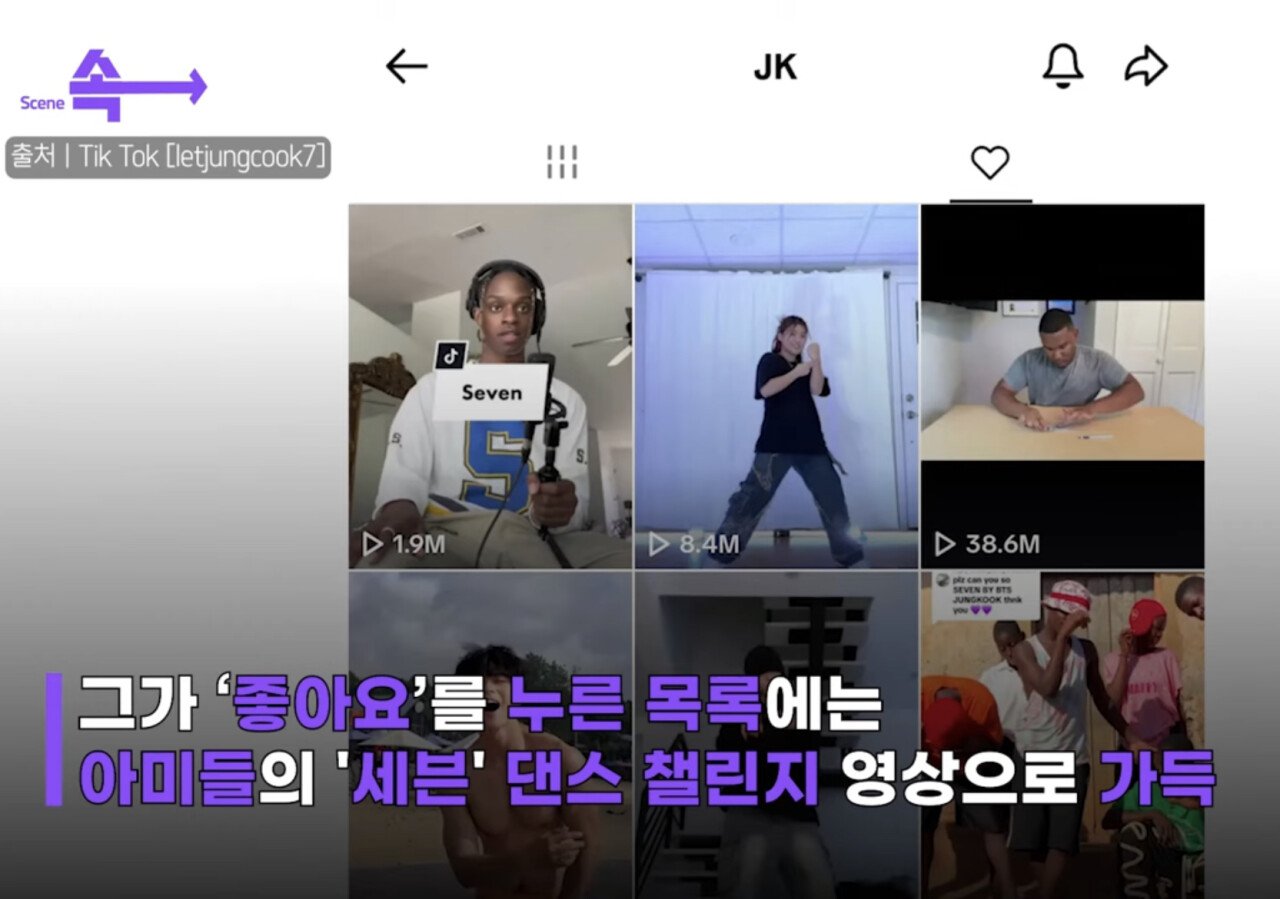Click the 1.9M play count
Viewport: 1280px width, 899px height.
click(x=404, y=544)
